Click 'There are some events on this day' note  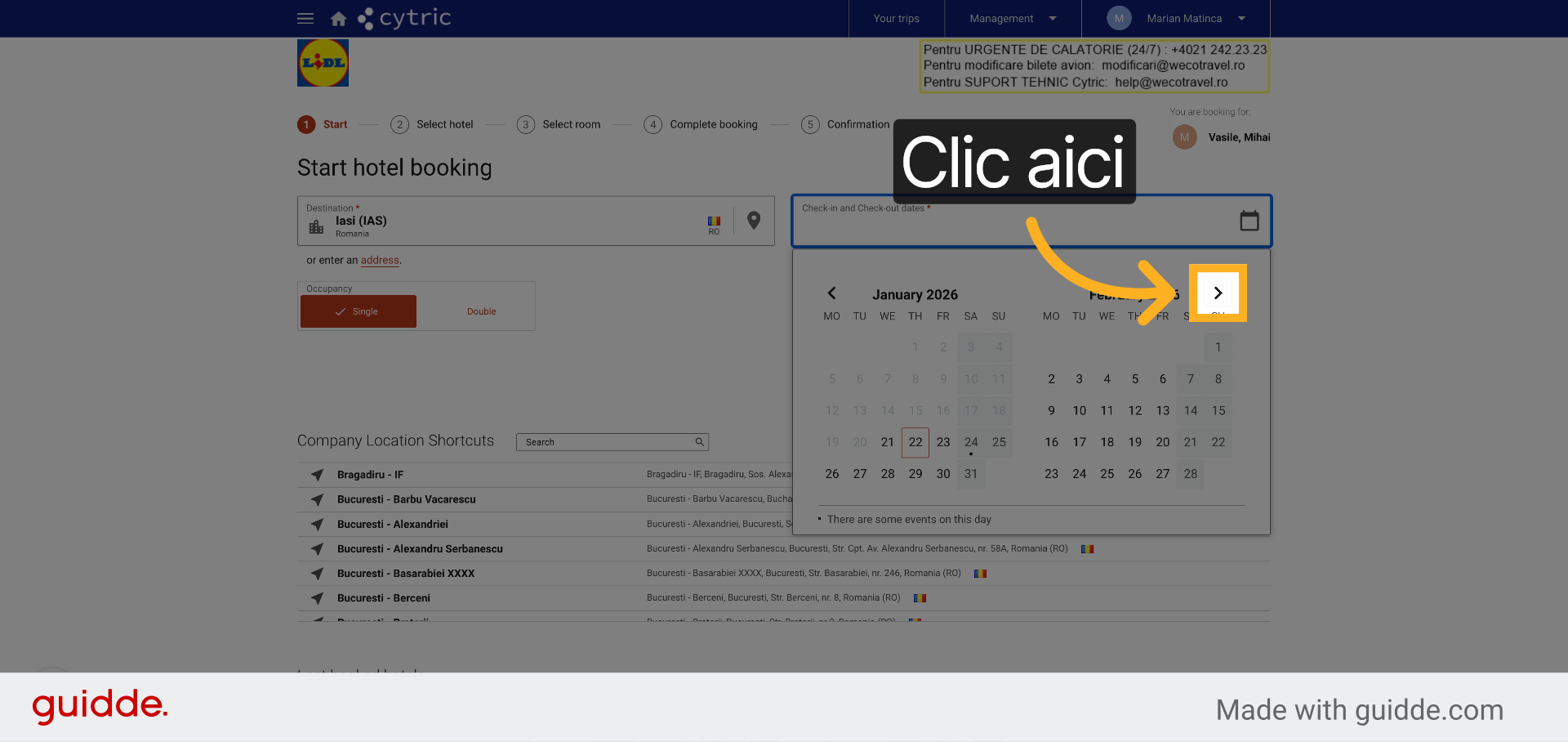click(909, 520)
